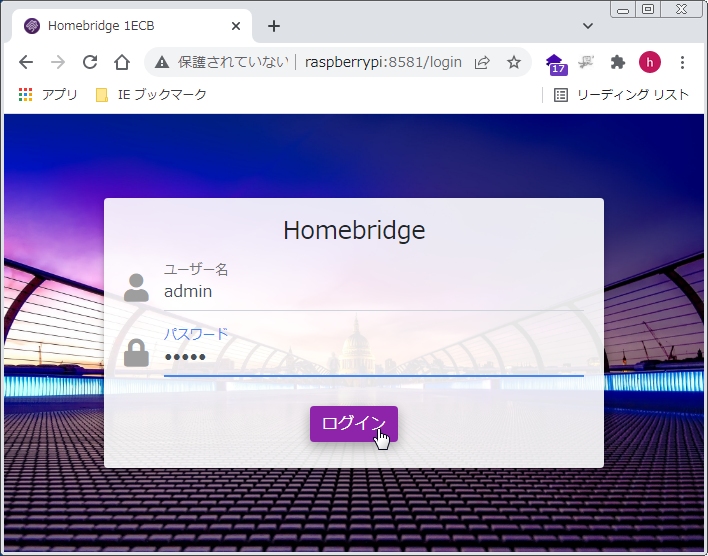Focus the ユーザー名 field containing admin
This screenshot has width=708, height=556.
373,292
